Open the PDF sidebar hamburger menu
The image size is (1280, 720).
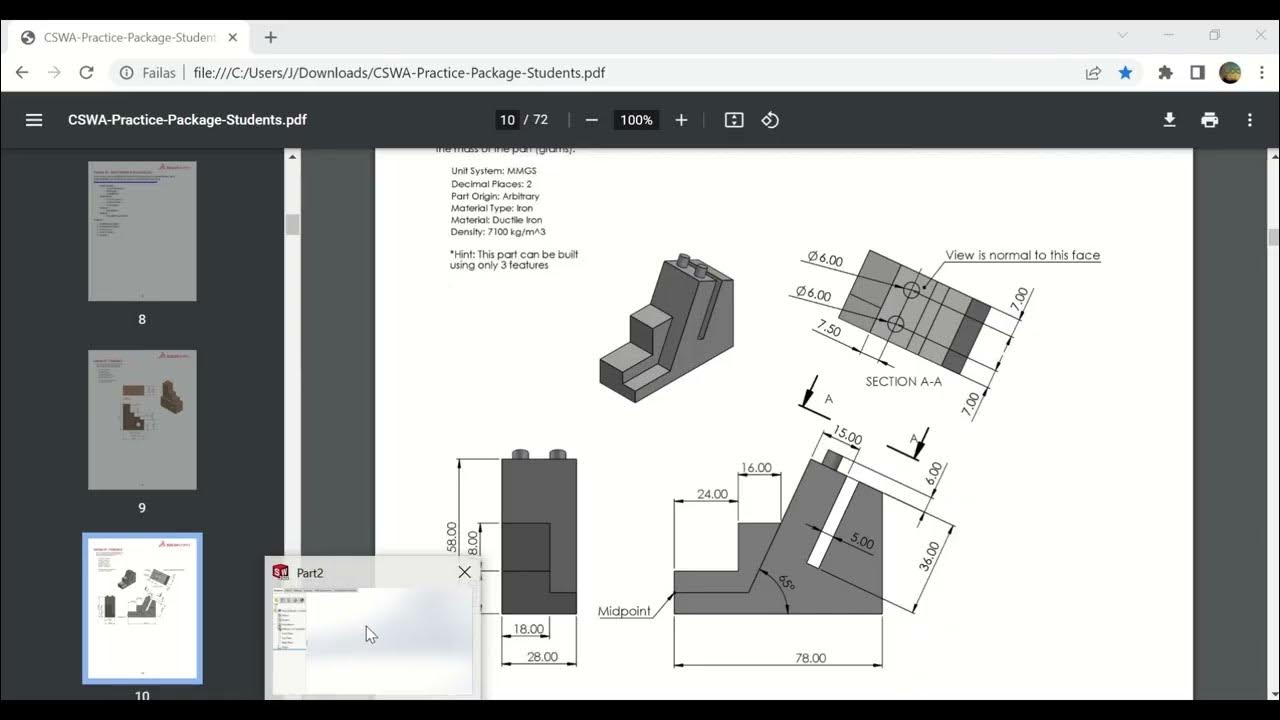pos(34,120)
